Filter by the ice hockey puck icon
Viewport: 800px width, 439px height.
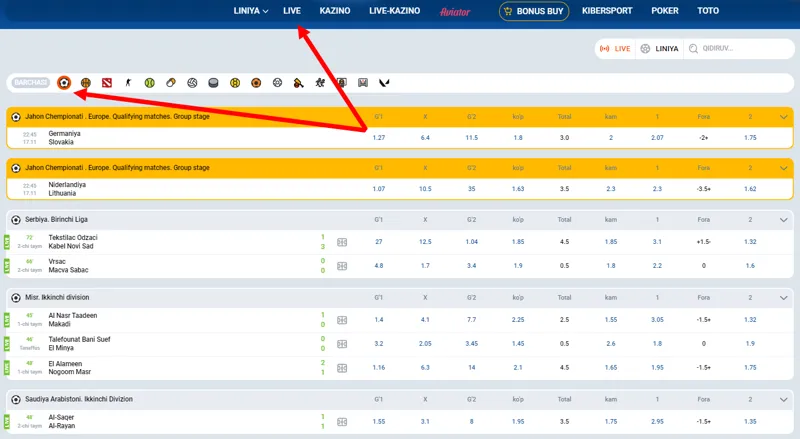213,82
